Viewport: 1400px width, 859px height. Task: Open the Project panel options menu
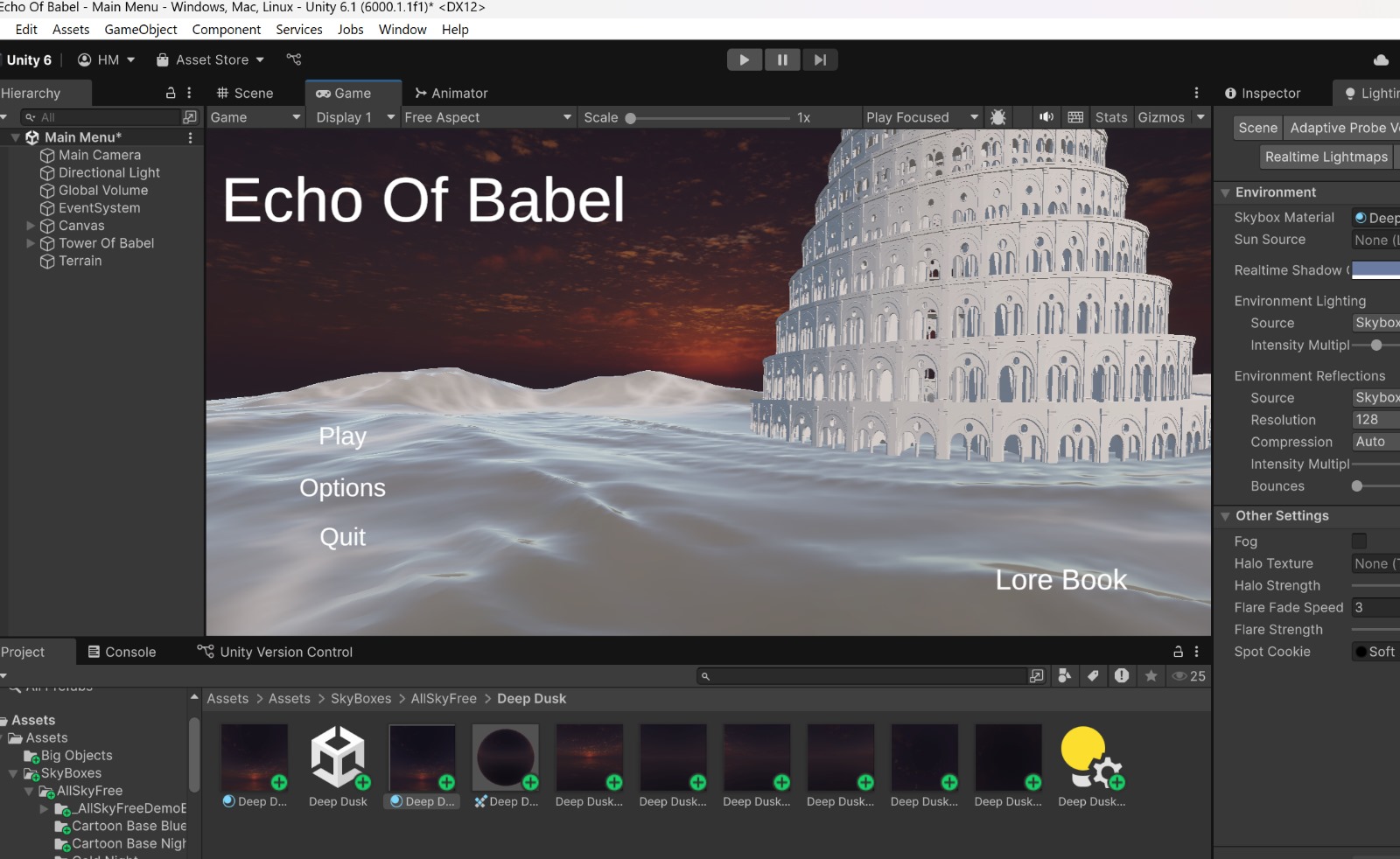pyautogui.click(x=1196, y=652)
